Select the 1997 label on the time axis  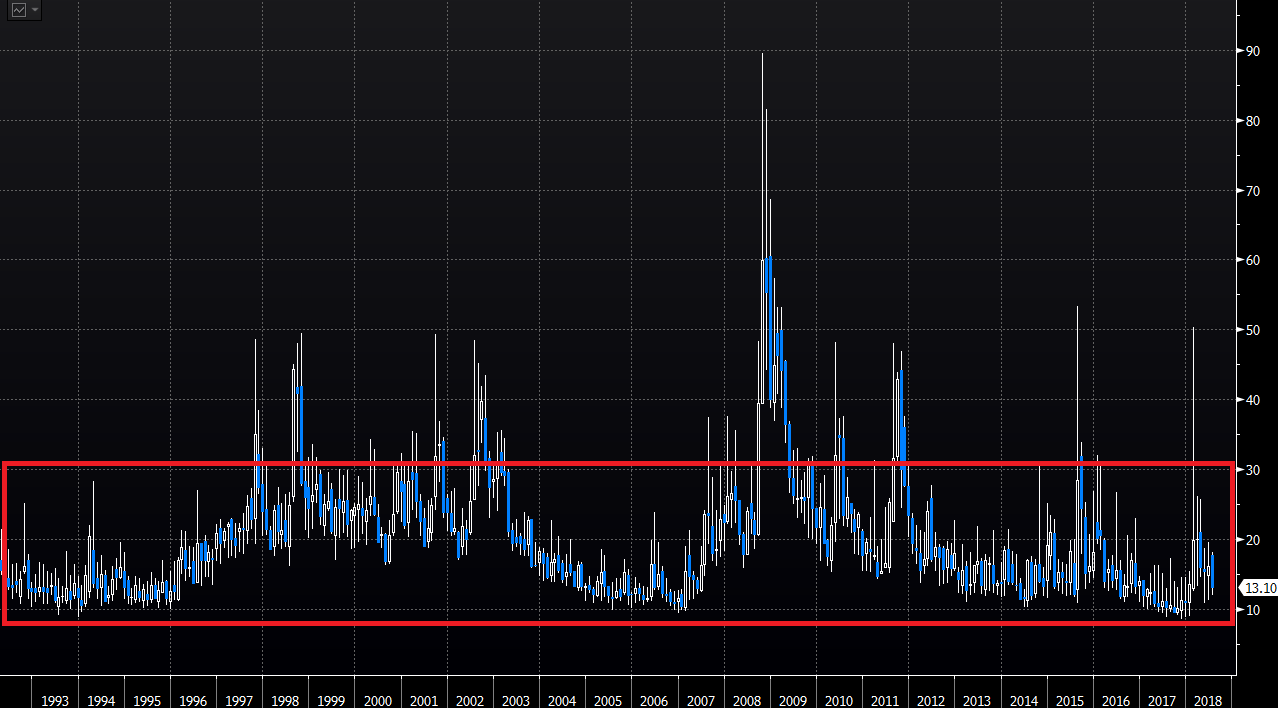coord(240,702)
